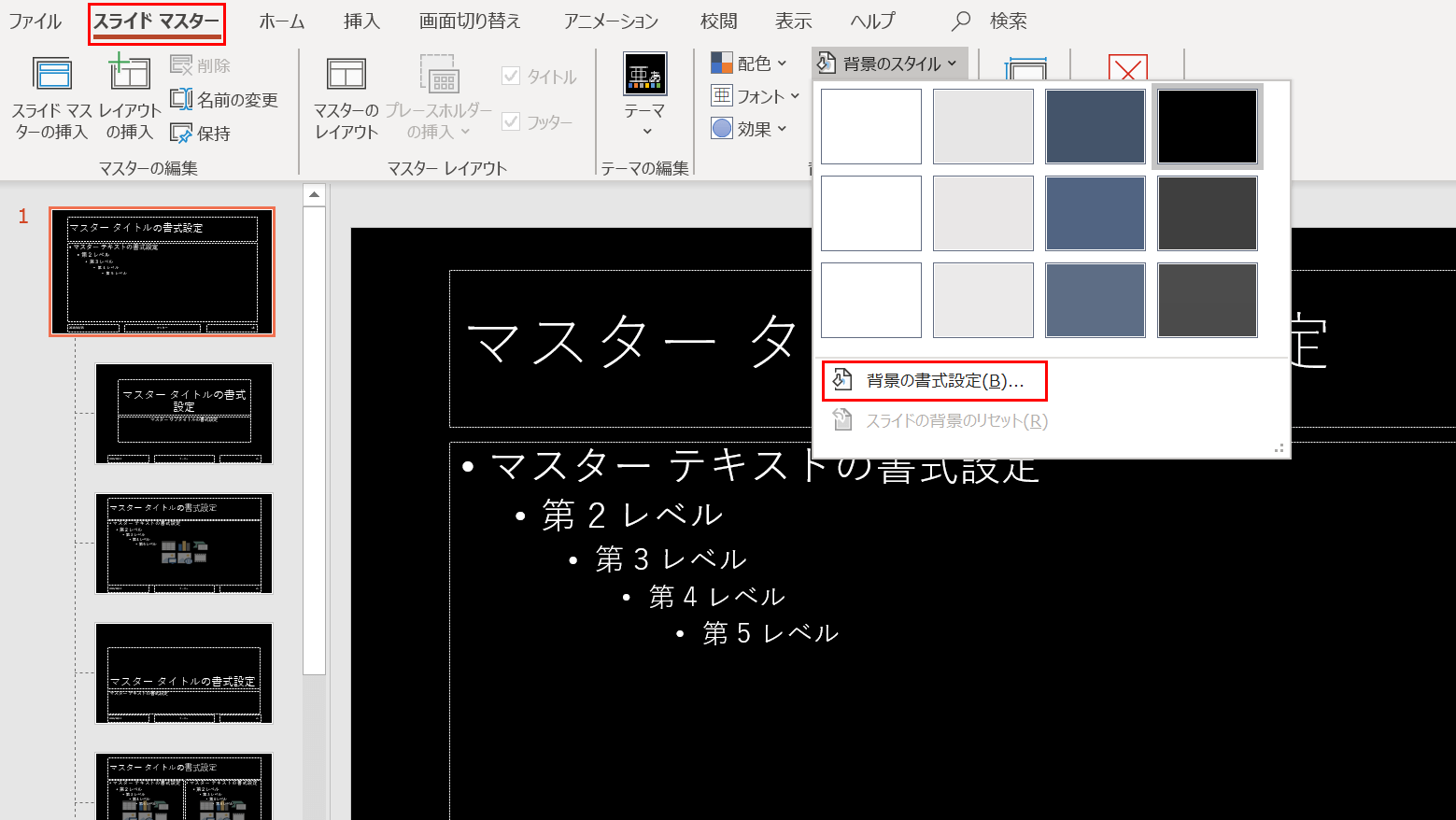Select the two content layout thumbnail

184,786
